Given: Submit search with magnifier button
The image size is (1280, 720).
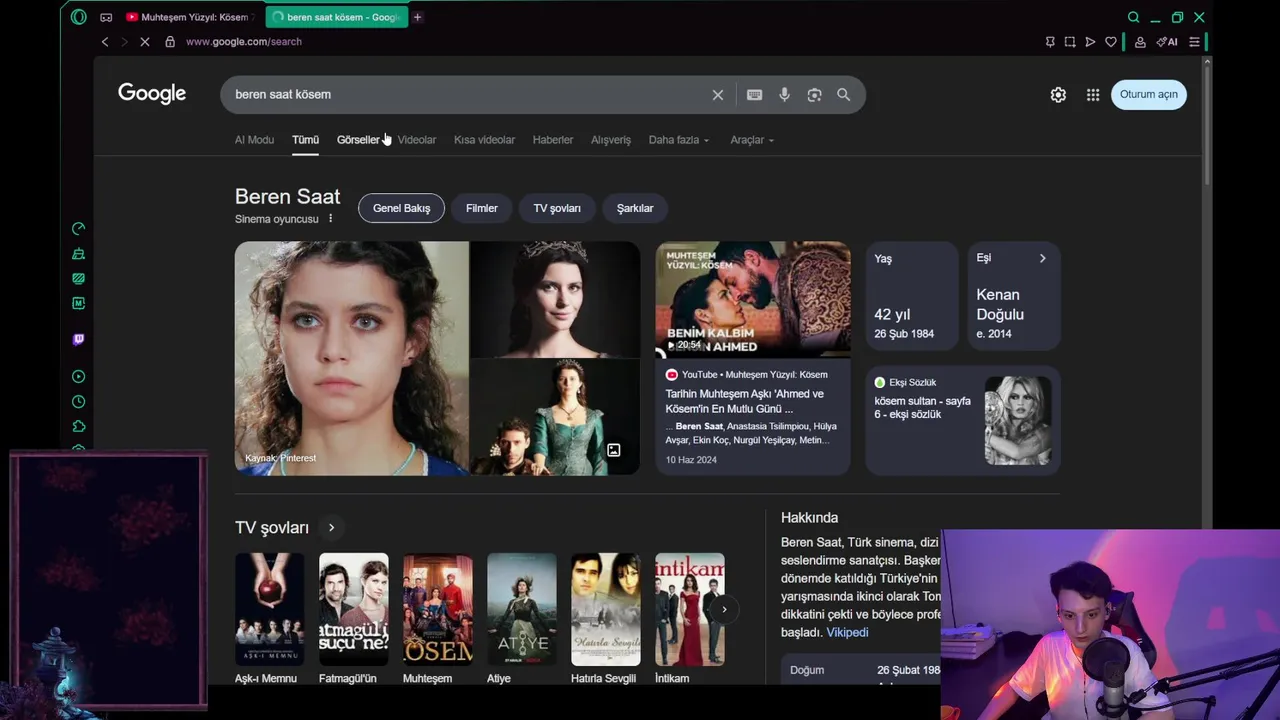Looking at the screenshot, I should point(843,95).
